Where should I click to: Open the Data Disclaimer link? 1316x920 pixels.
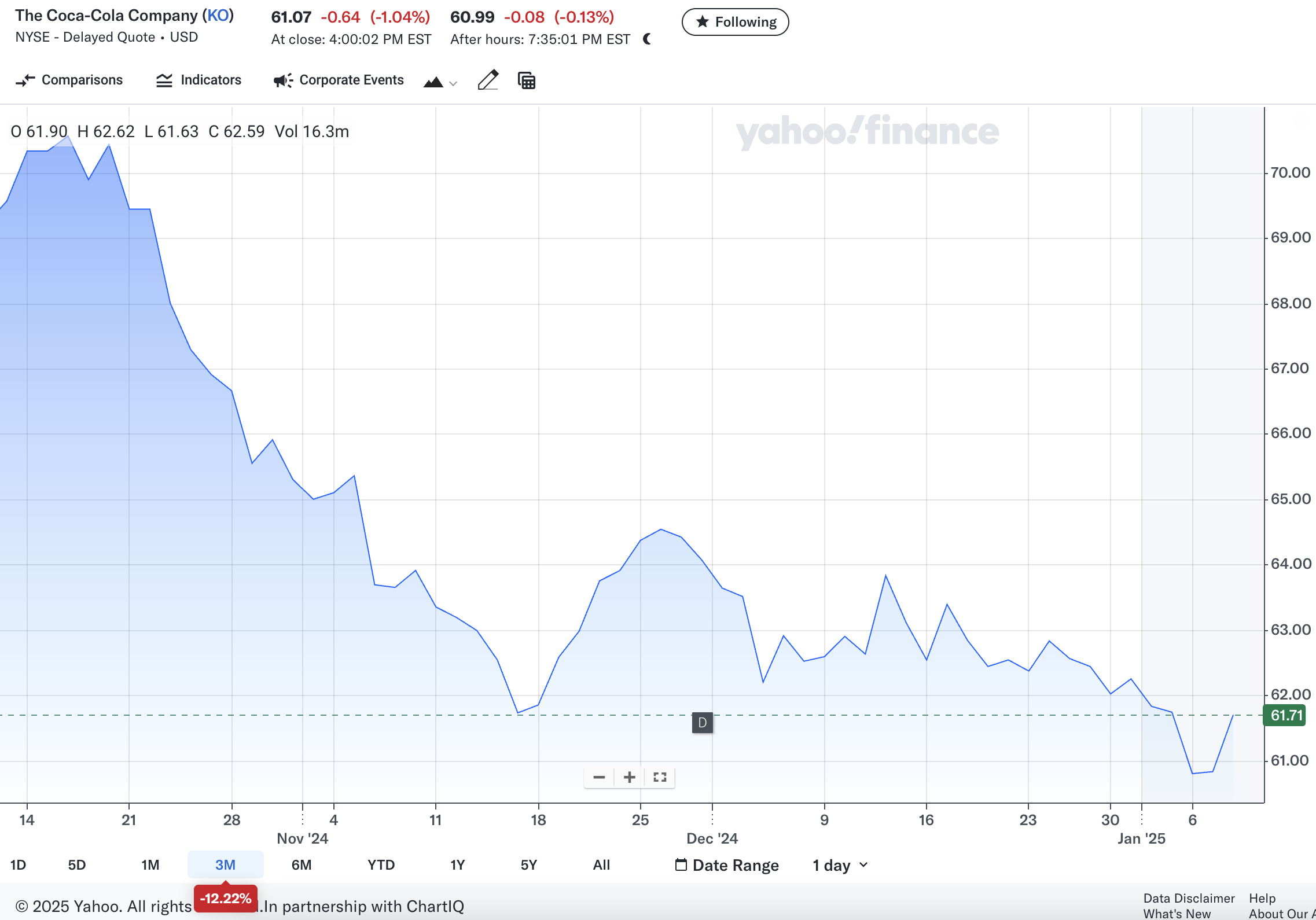point(1189,898)
